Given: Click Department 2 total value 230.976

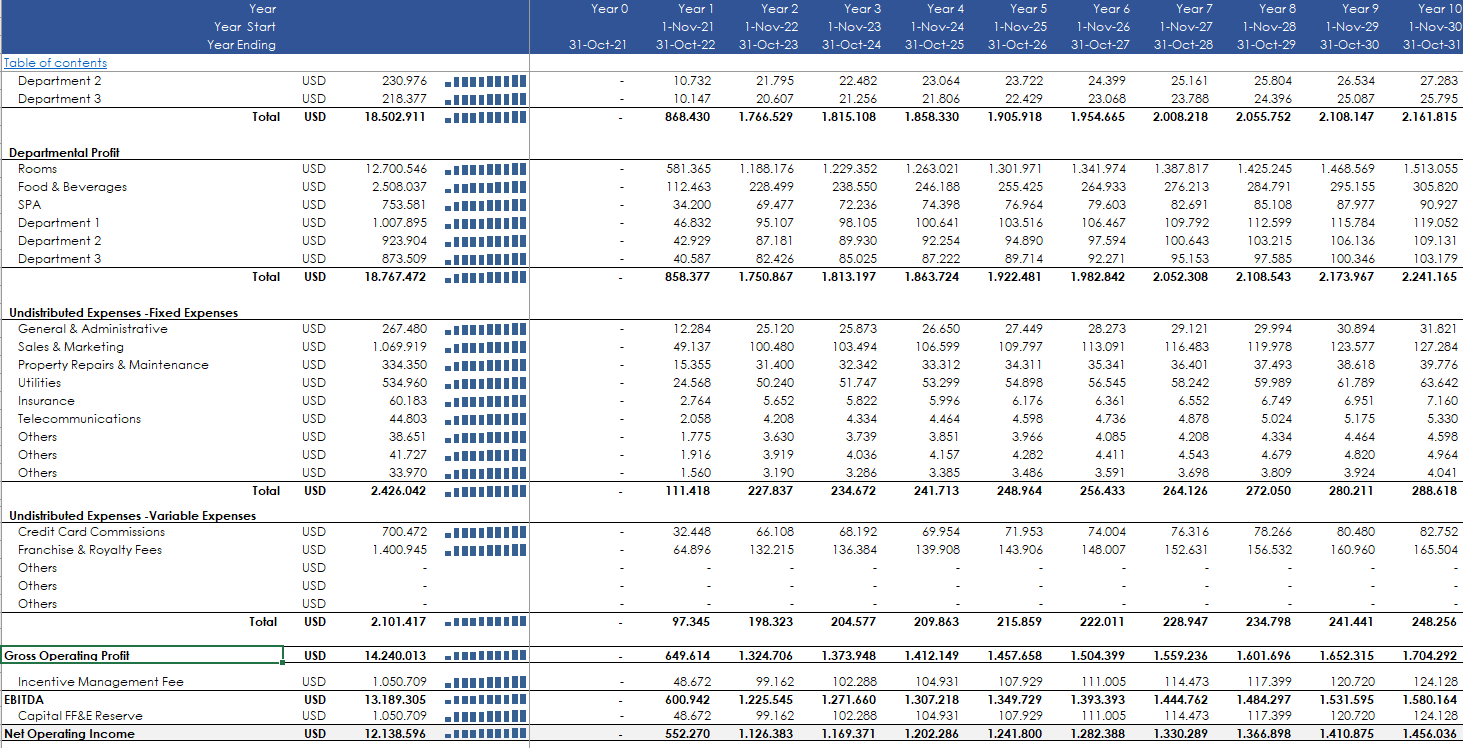Looking at the screenshot, I should click(x=404, y=81).
